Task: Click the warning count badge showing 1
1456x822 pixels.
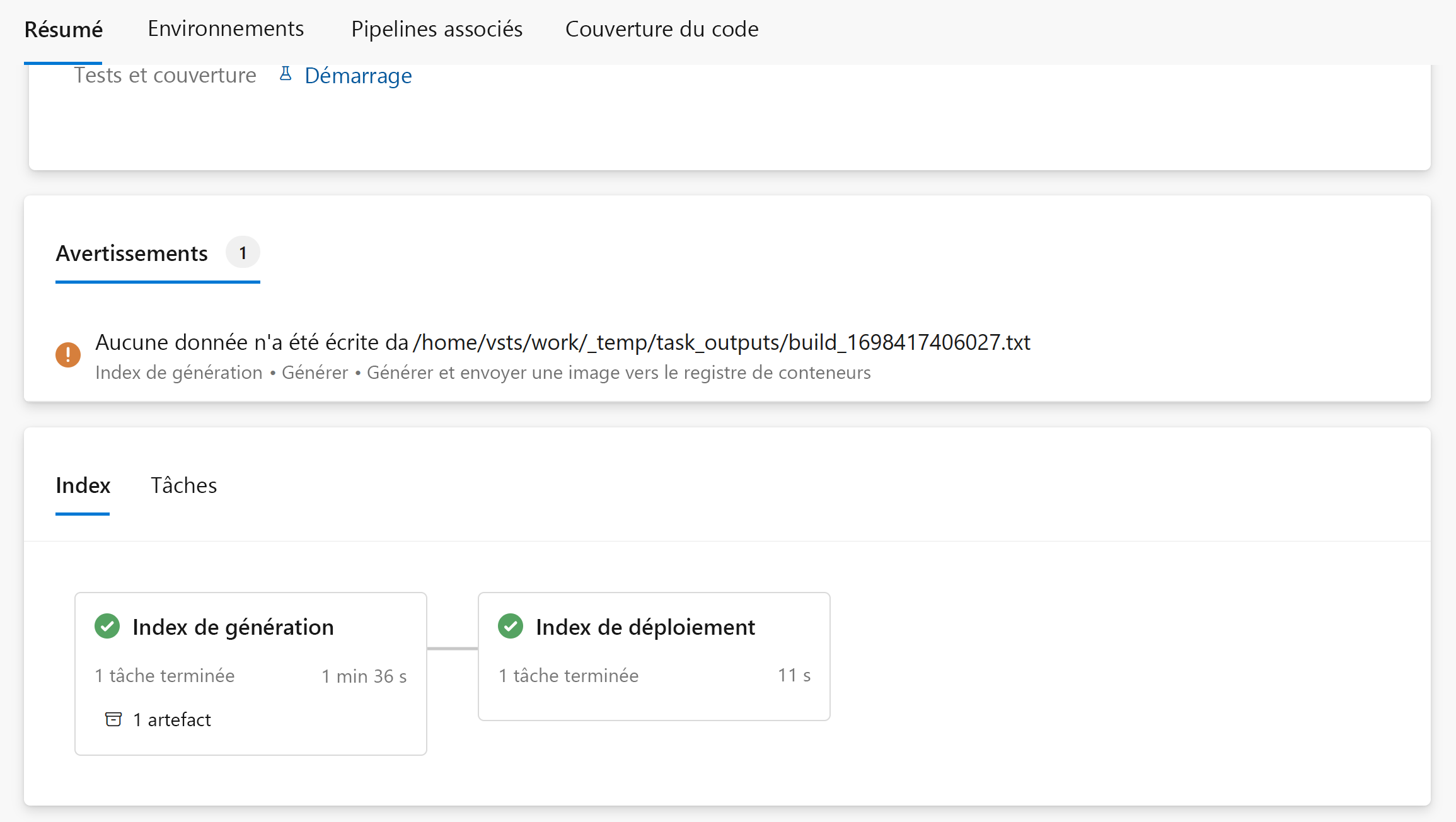Action: tap(243, 252)
